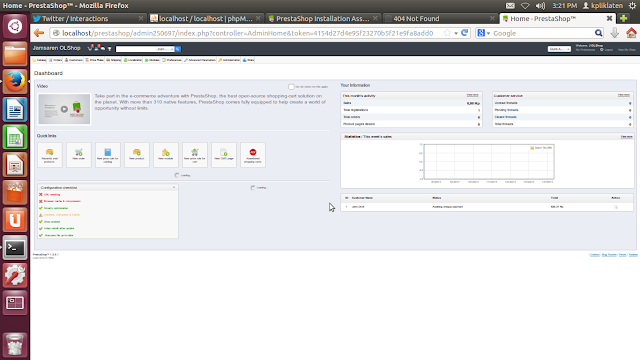This screenshot has height=360, width=640.
Task: Check the 'Do not show me this again' box
Action: coord(291,87)
